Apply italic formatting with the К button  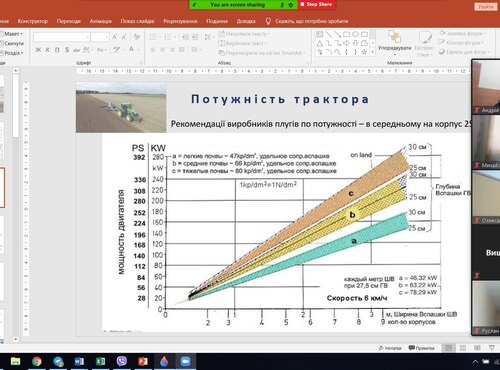(x=47, y=50)
